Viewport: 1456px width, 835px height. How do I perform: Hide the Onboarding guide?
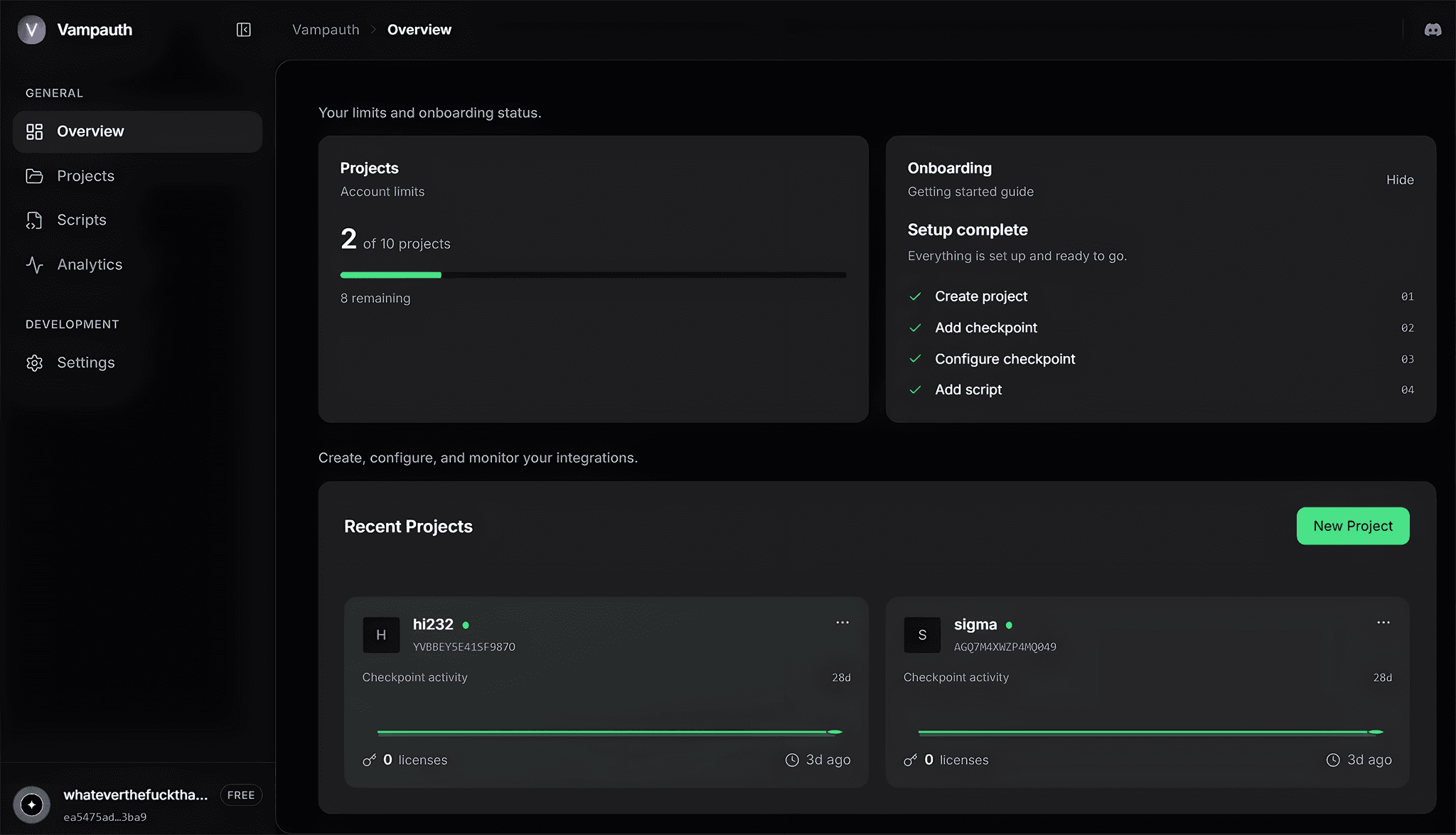coord(1400,180)
